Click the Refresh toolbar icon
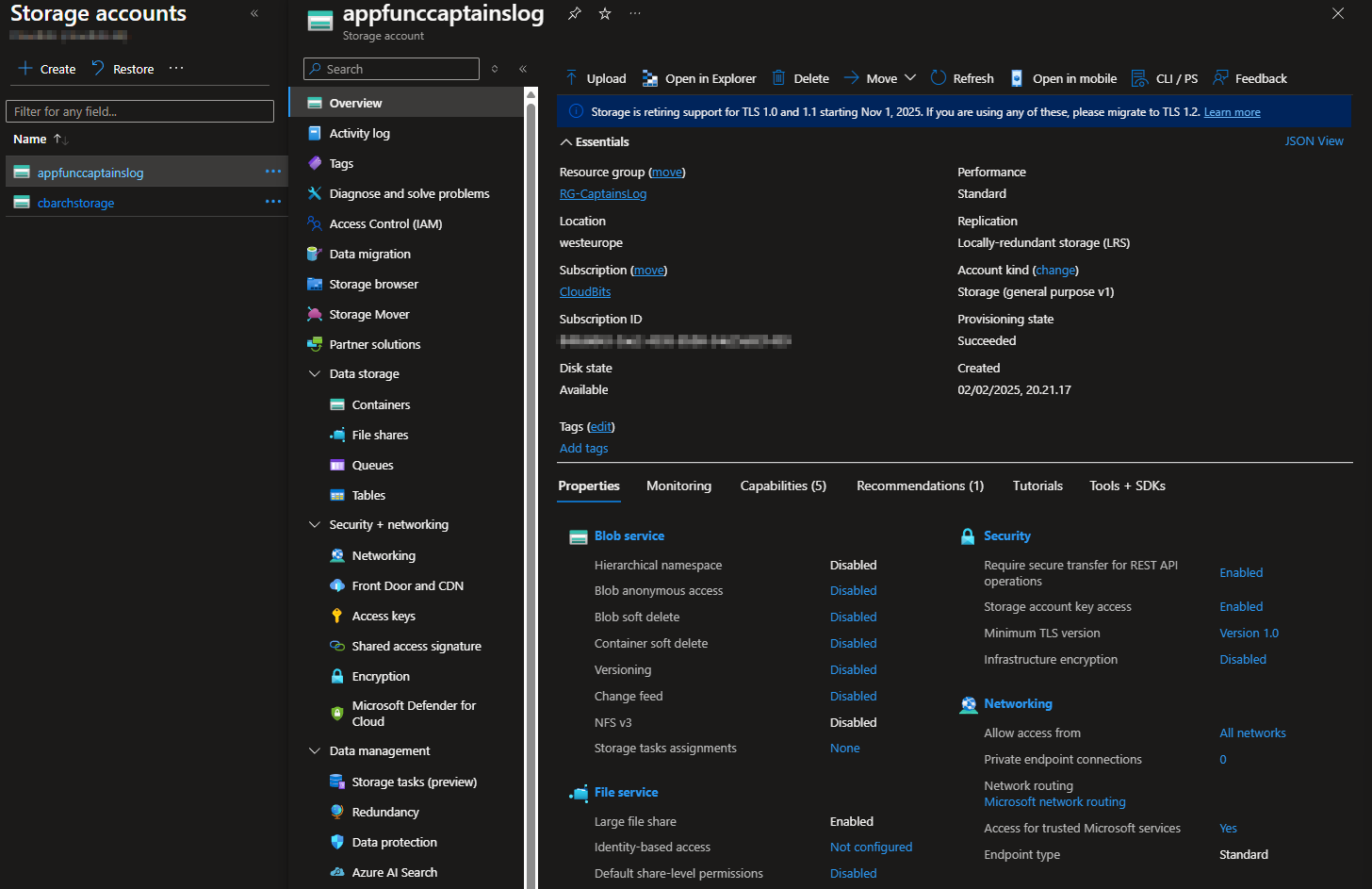This screenshot has width=1372, height=889. click(938, 78)
